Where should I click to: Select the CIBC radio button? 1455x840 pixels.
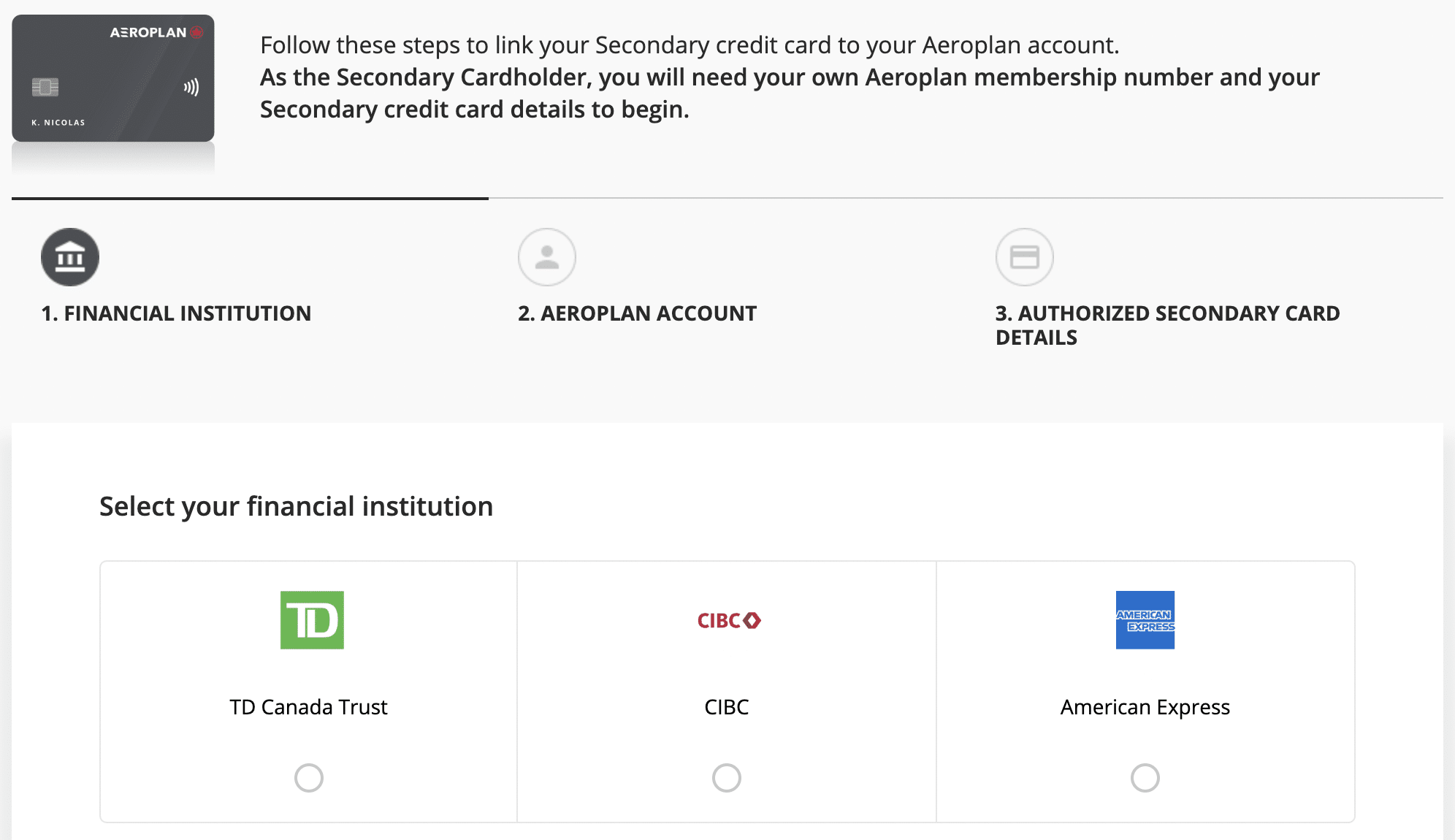[727, 778]
